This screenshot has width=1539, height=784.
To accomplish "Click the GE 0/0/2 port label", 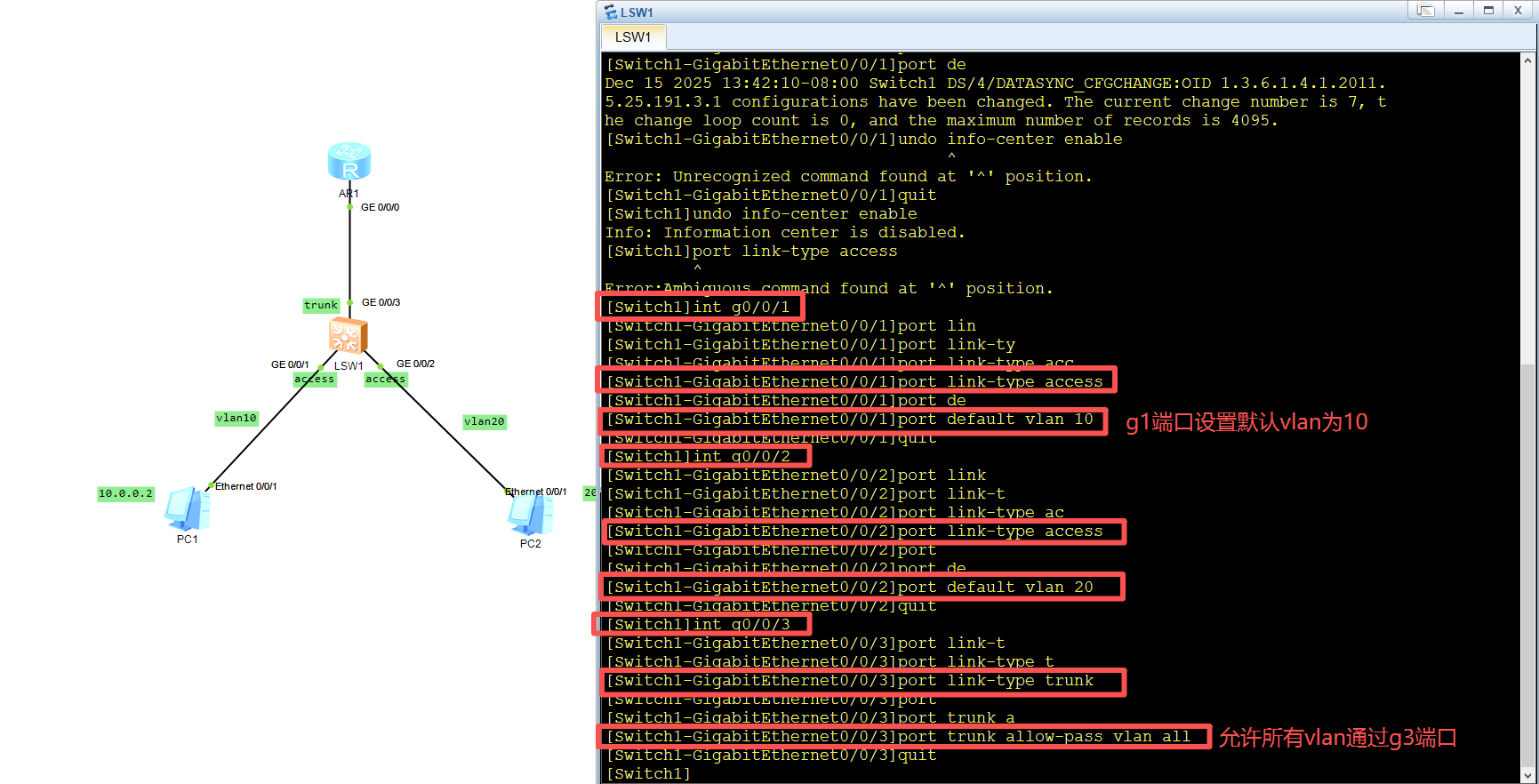I will tap(415, 364).
